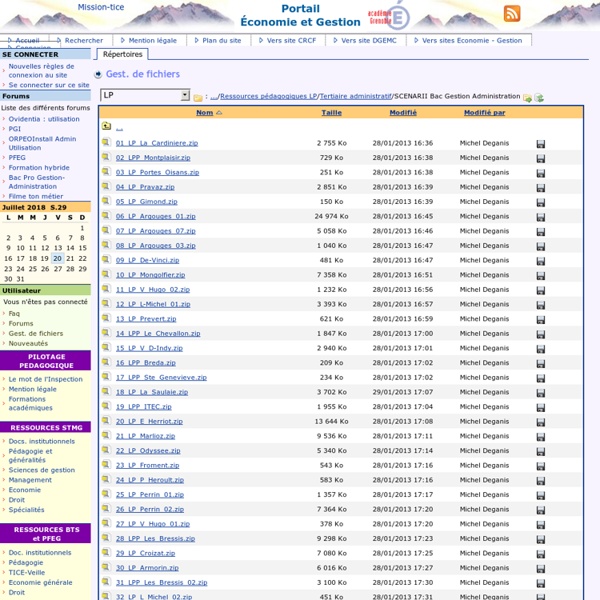
Task: Open 15_LP_V_D-Indy.zip file link
Action: tap(149, 348)
